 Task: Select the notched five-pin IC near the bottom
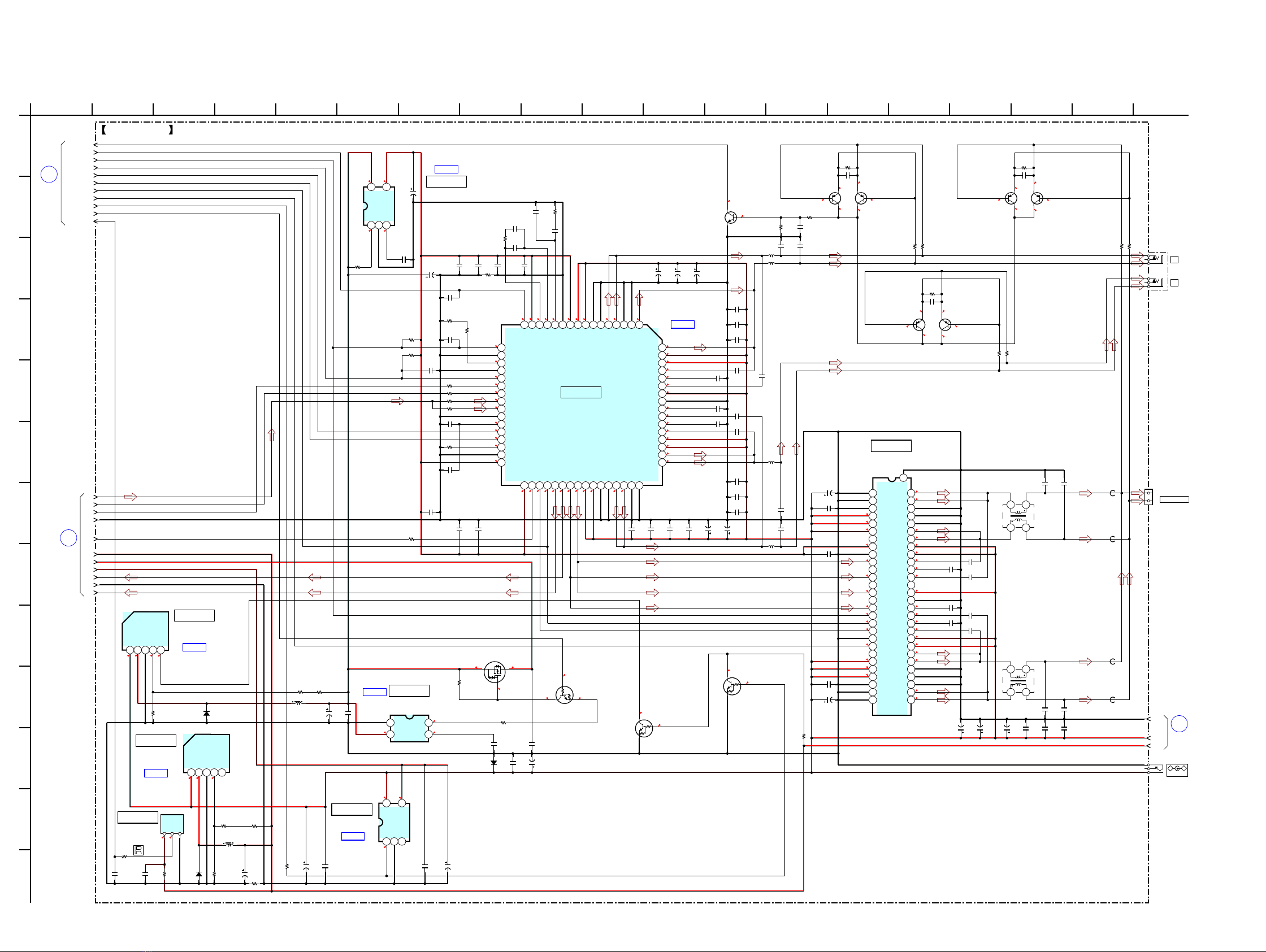(394, 822)
